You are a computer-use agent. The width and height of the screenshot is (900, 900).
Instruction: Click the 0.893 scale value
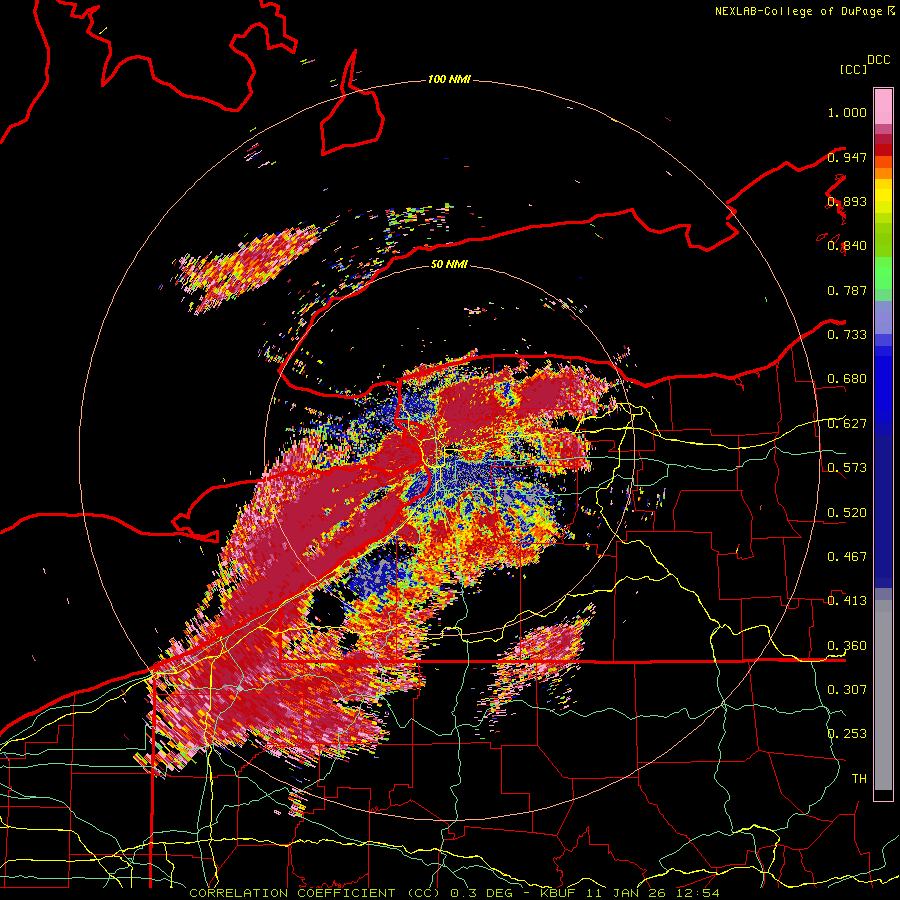(847, 201)
